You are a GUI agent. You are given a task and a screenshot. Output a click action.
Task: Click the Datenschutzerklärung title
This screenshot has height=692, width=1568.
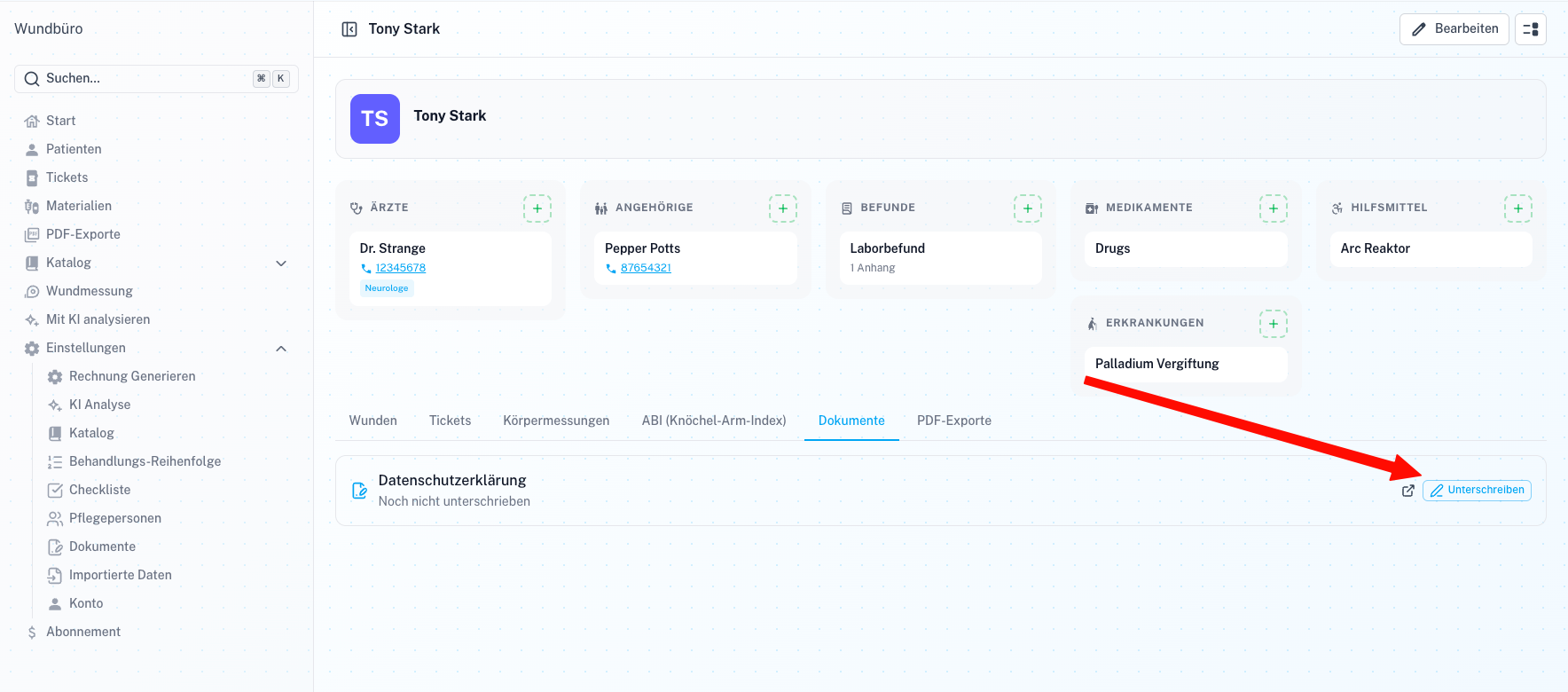(x=452, y=480)
